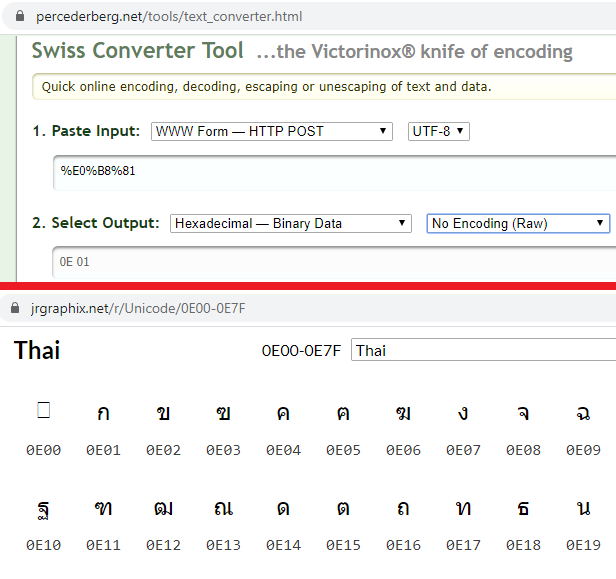Select the Thai character ข at 0E02
This screenshot has width=616, height=579.
click(163, 414)
